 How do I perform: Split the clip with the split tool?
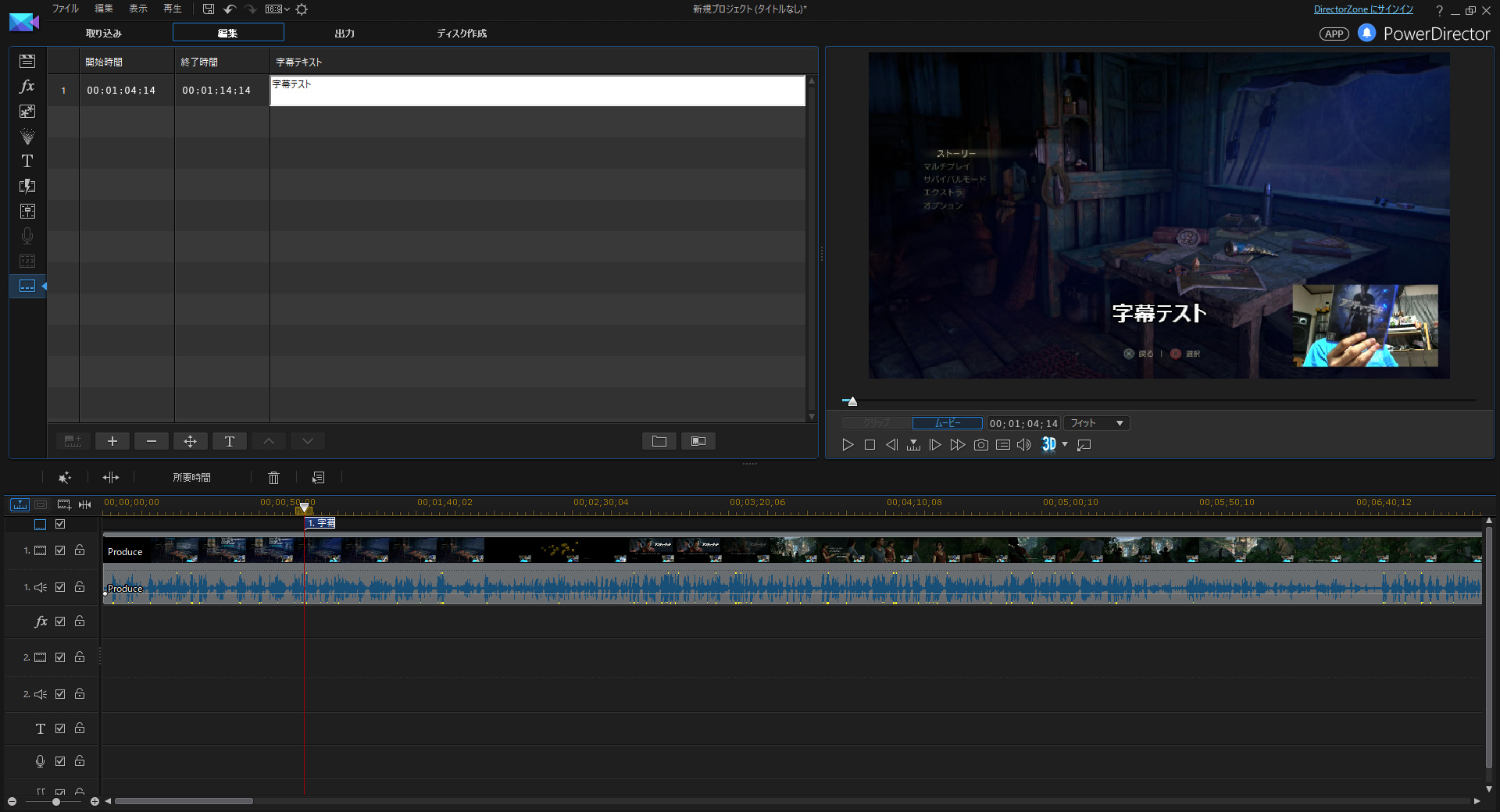(111, 477)
